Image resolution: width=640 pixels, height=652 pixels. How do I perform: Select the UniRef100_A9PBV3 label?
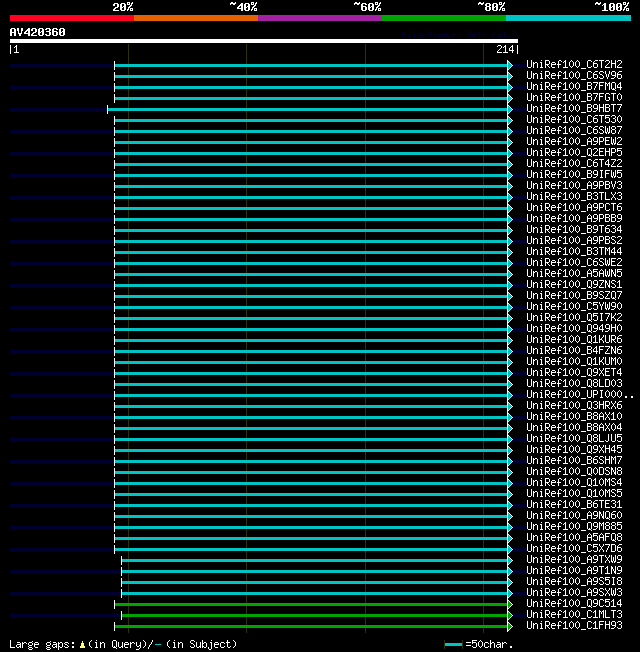coord(574,185)
